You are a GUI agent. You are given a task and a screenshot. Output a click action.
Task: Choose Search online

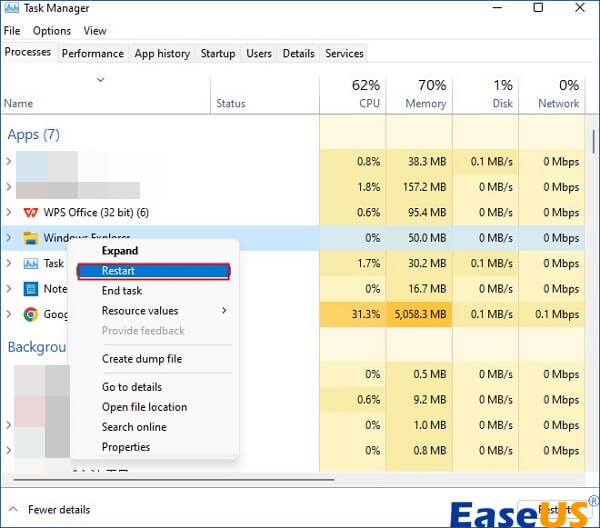coord(154,427)
